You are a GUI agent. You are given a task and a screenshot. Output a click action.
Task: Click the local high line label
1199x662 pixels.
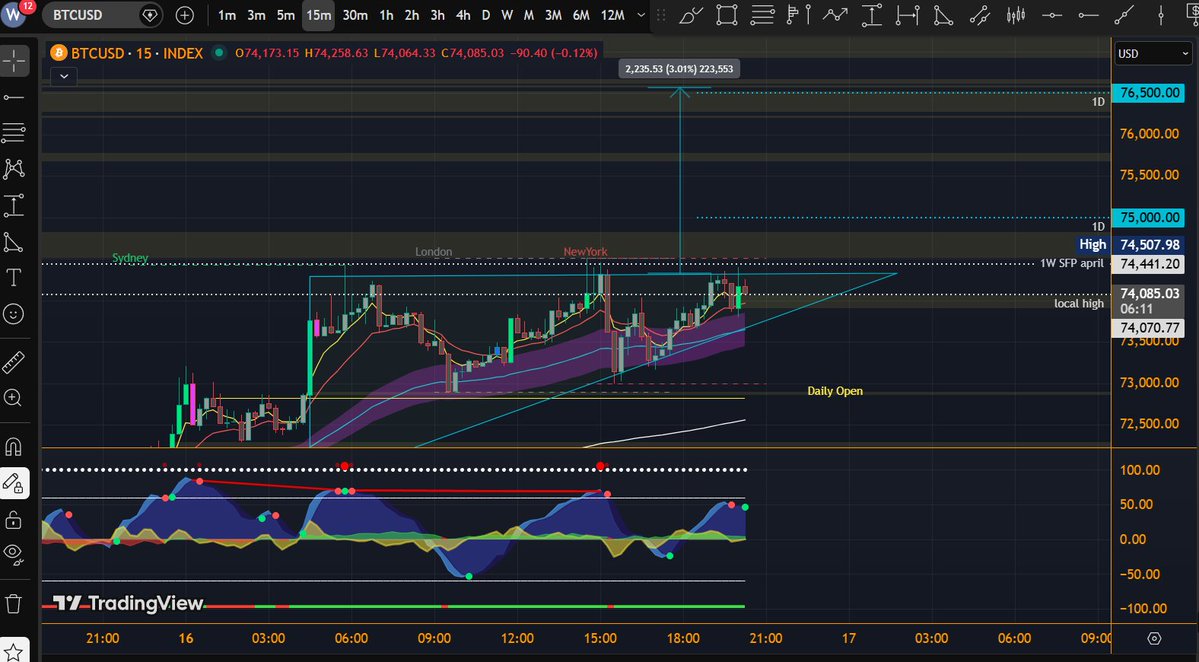tap(1078, 303)
